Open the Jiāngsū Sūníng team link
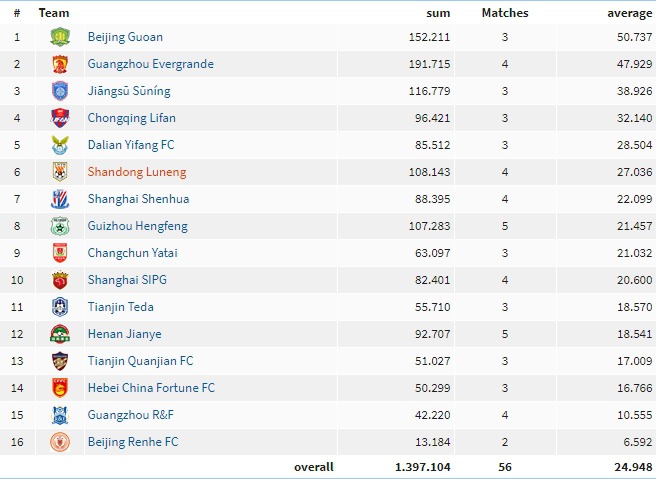The width and height of the screenshot is (656, 479). click(x=129, y=91)
